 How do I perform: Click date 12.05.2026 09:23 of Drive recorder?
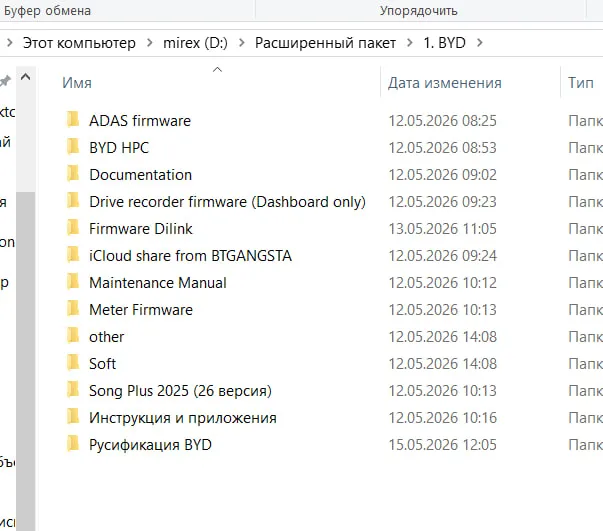coord(443,202)
